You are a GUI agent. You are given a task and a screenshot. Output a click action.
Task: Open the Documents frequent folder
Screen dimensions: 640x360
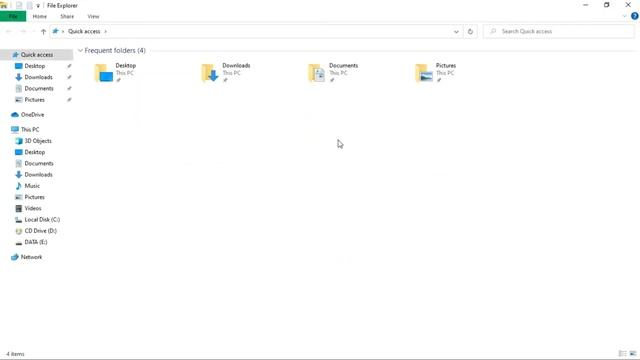[333, 73]
